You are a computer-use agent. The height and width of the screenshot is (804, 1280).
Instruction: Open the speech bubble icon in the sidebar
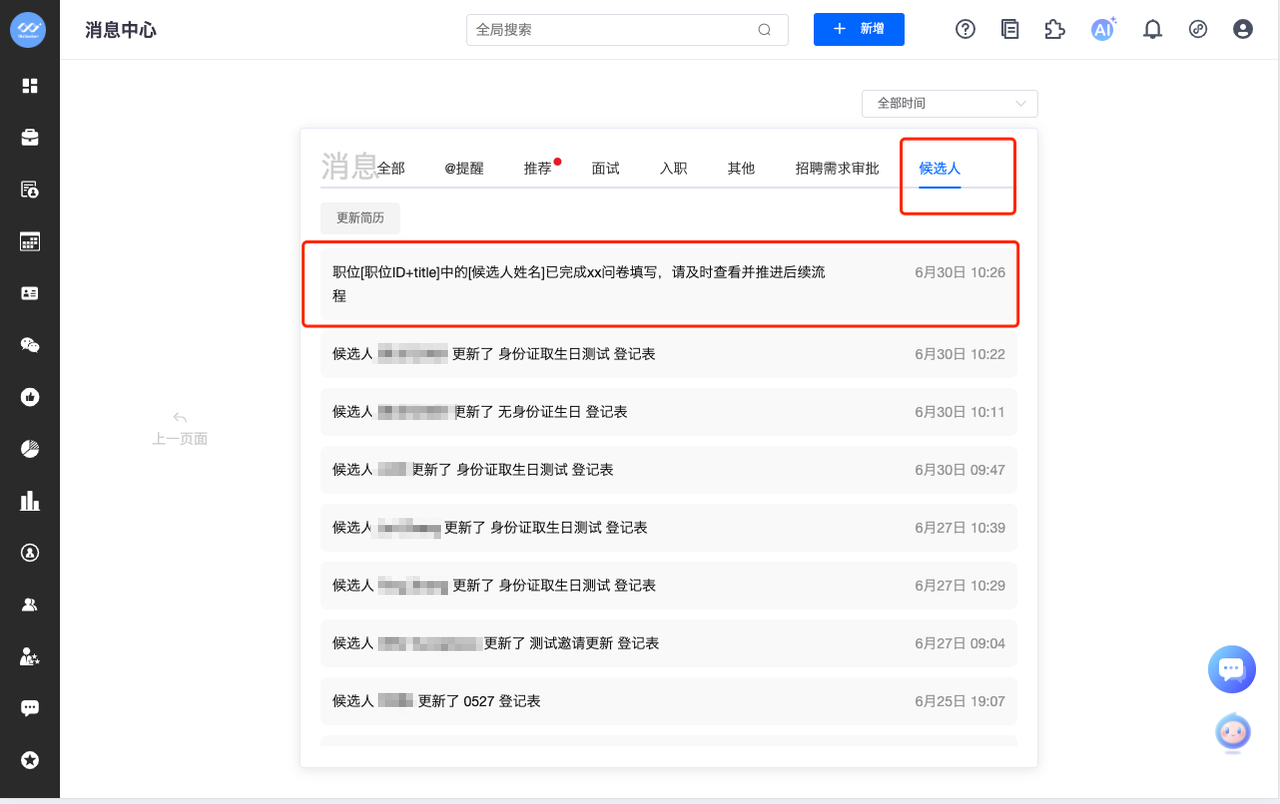pos(30,708)
